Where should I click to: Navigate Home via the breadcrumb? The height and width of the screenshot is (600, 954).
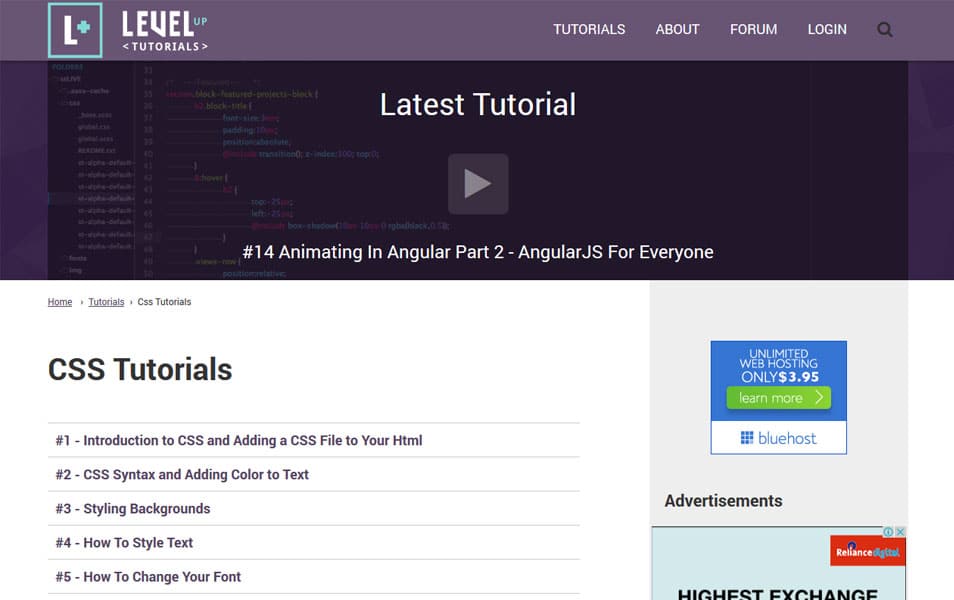(x=59, y=301)
